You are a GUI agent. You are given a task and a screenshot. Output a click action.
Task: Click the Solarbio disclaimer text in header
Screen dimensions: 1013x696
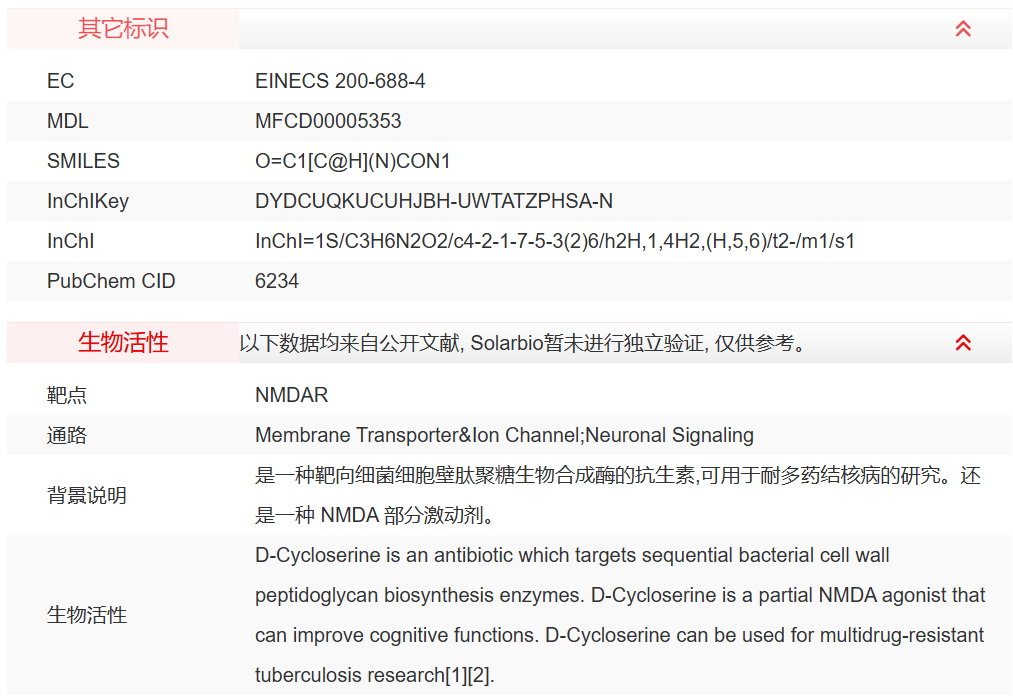coord(522,343)
